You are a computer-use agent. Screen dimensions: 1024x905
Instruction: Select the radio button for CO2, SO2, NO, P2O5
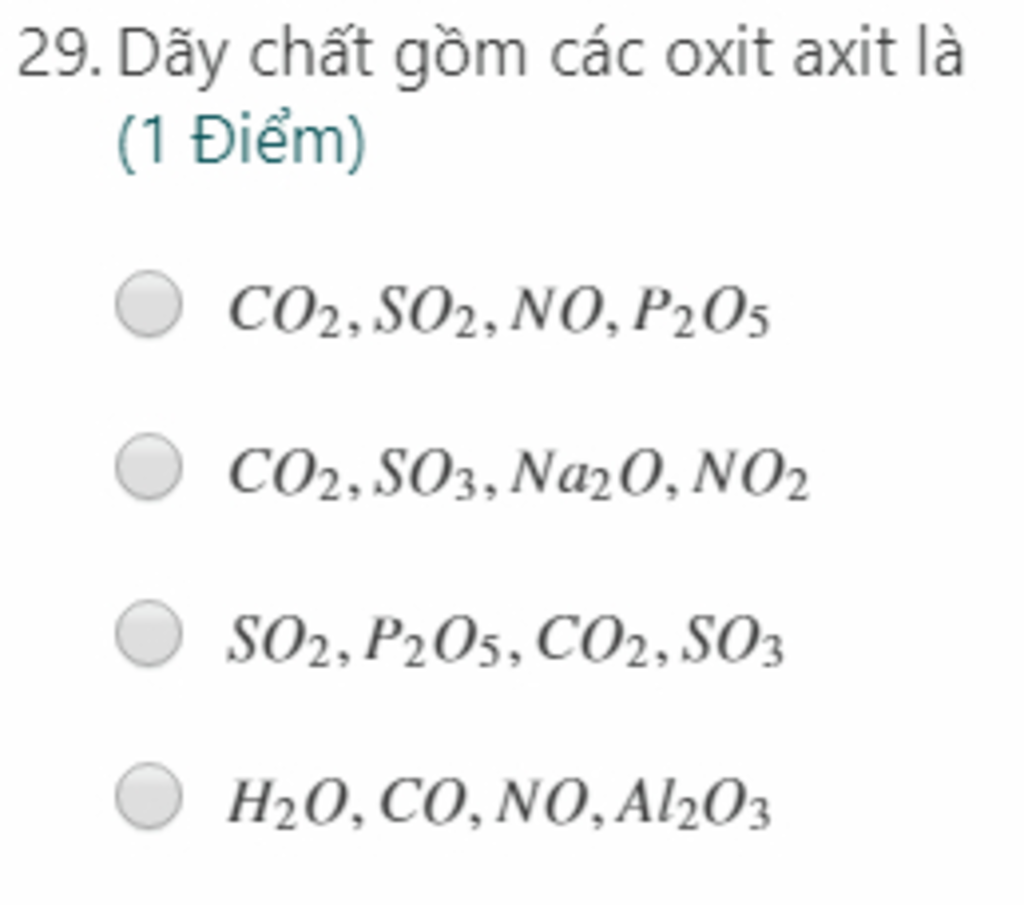click(x=149, y=304)
